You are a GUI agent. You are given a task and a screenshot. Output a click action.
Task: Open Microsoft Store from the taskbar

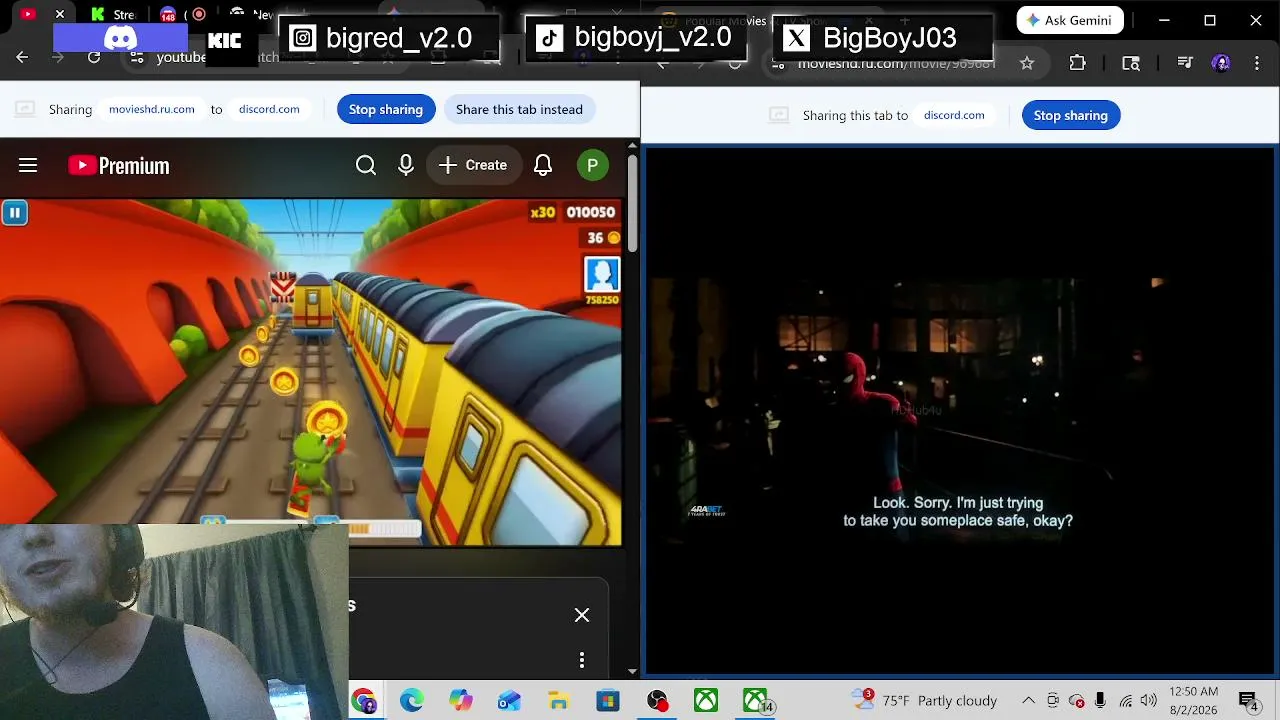[608, 701]
